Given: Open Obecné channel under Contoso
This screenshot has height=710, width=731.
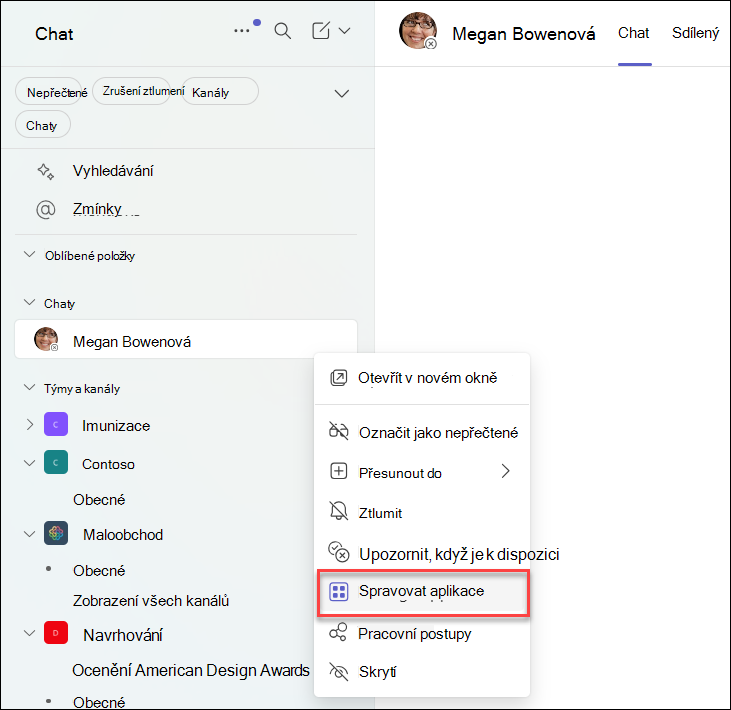Looking at the screenshot, I should pos(99,500).
